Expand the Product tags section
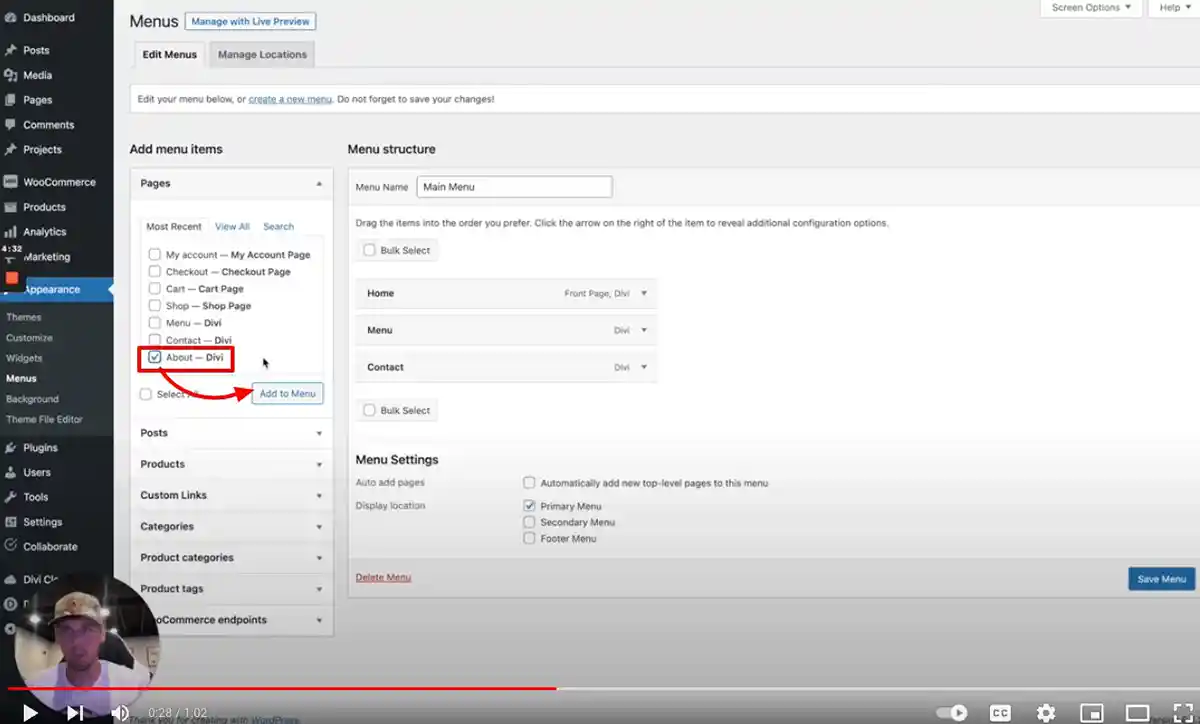The height and width of the screenshot is (724, 1200). click(231, 588)
